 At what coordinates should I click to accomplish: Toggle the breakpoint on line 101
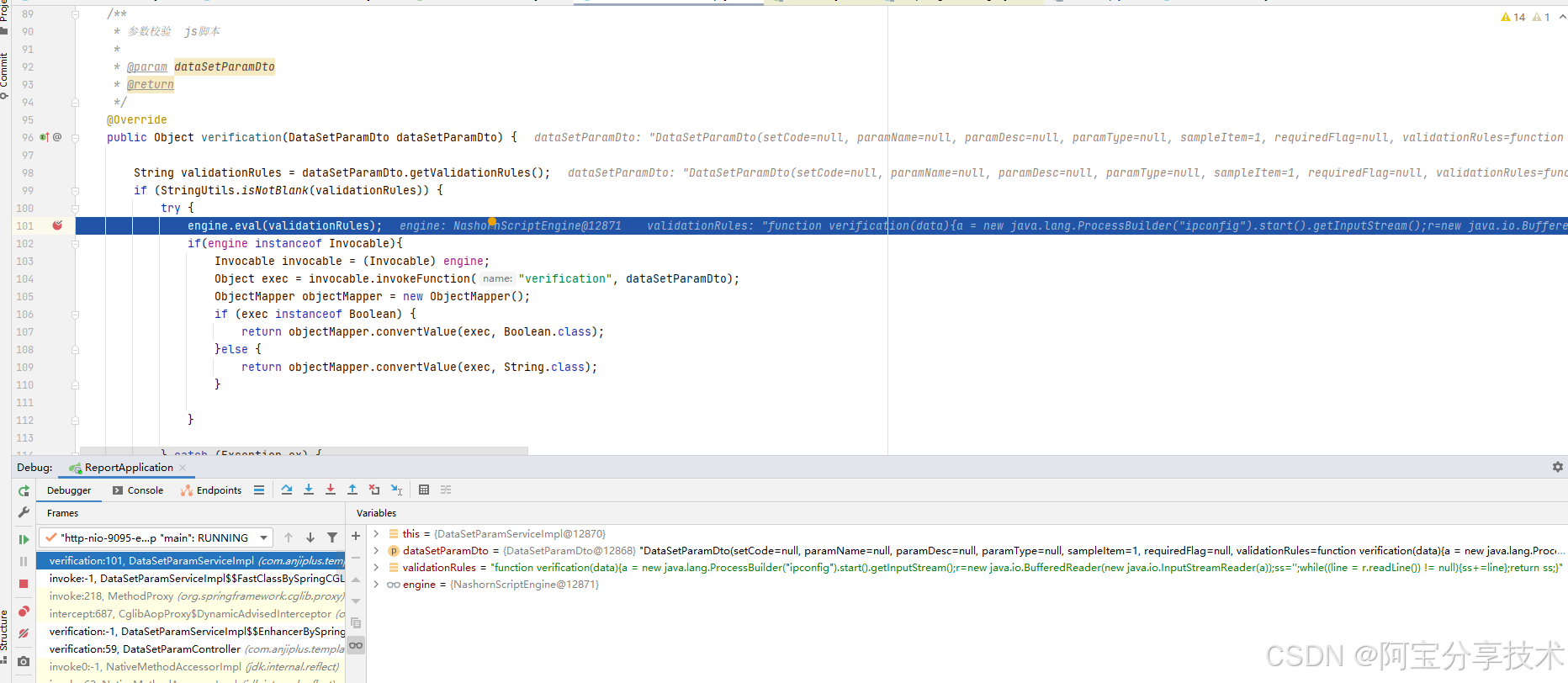(57, 225)
